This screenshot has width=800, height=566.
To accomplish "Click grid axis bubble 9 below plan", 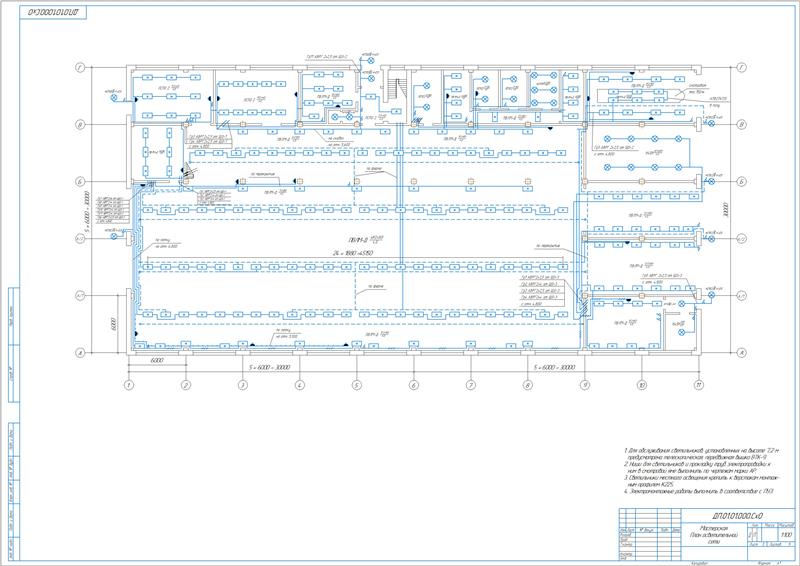I will (585, 385).
